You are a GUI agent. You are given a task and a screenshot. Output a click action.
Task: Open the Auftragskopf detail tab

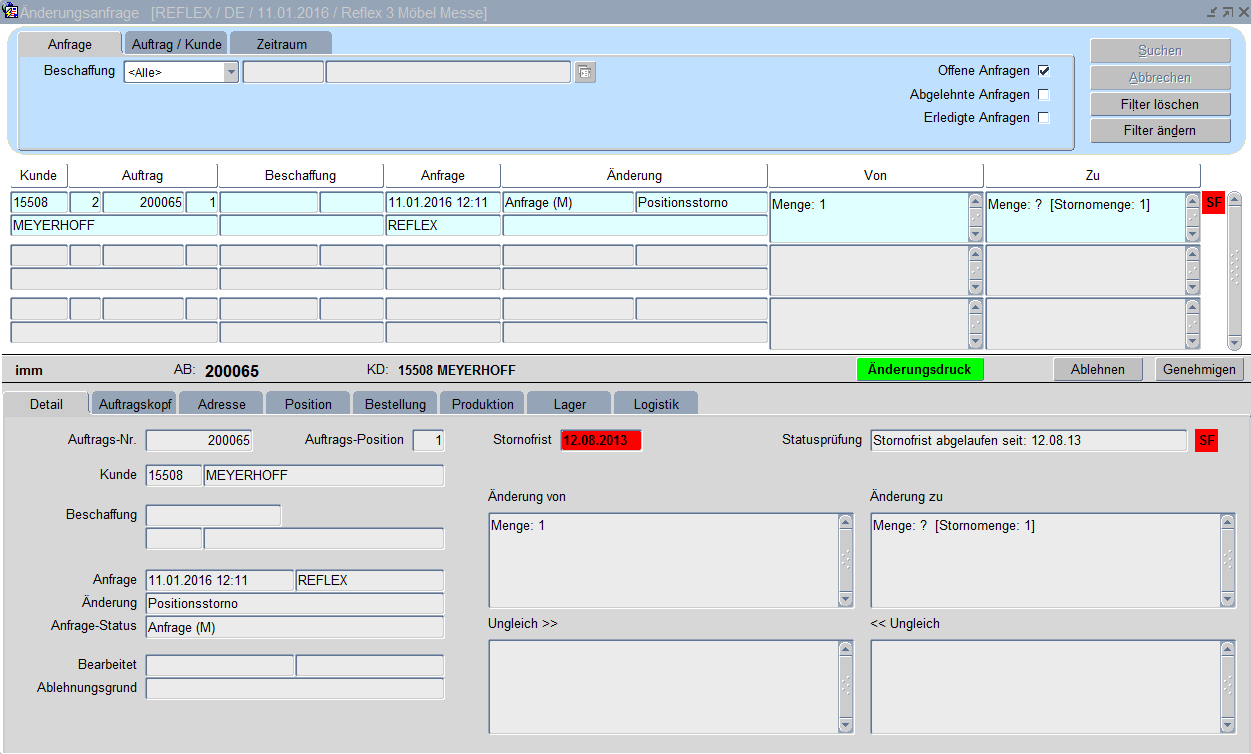[x=135, y=404]
